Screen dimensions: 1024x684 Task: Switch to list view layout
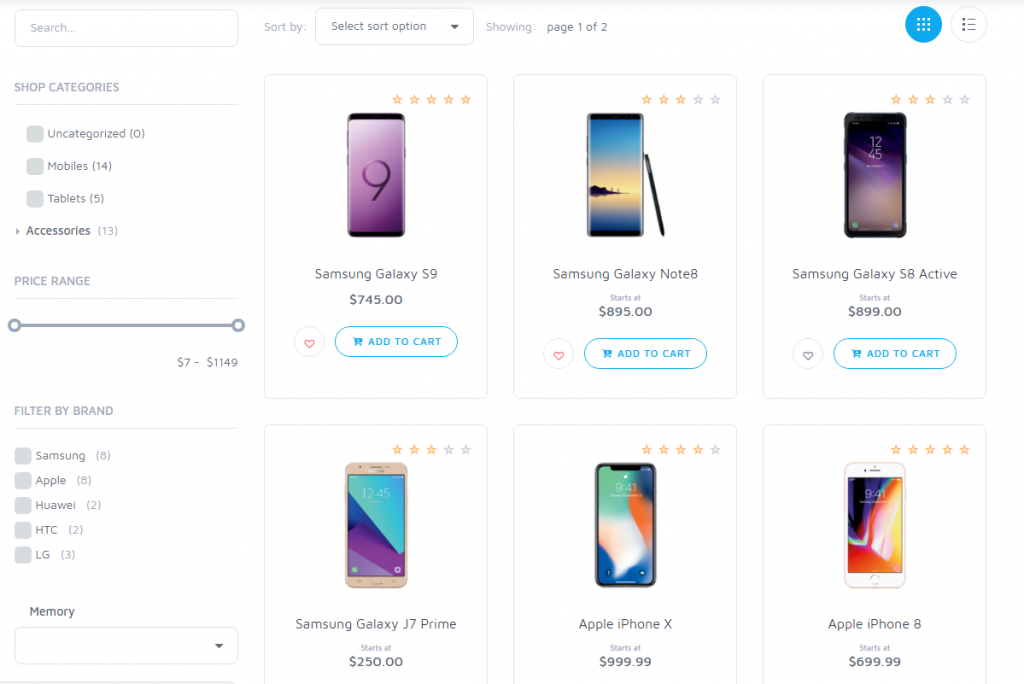point(968,24)
